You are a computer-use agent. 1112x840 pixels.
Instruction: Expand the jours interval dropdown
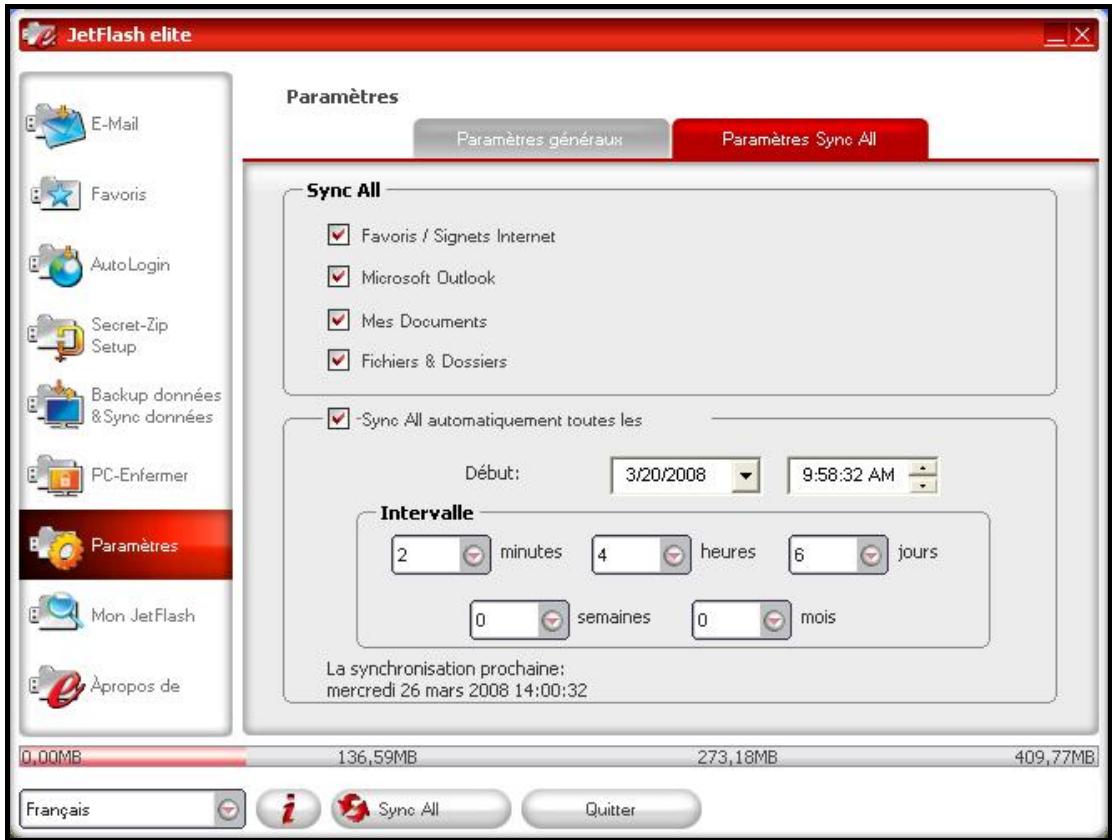[x=871, y=555]
